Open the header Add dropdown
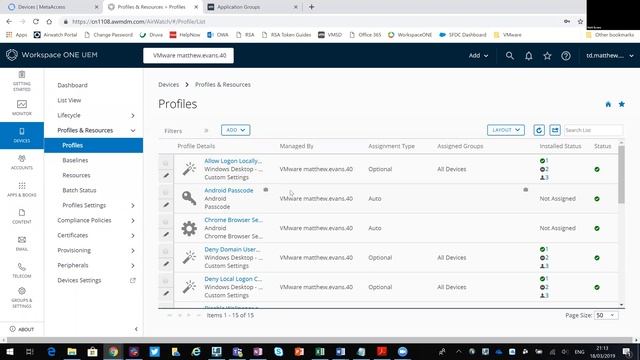The width and height of the screenshot is (640, 360). pos(478,56)
